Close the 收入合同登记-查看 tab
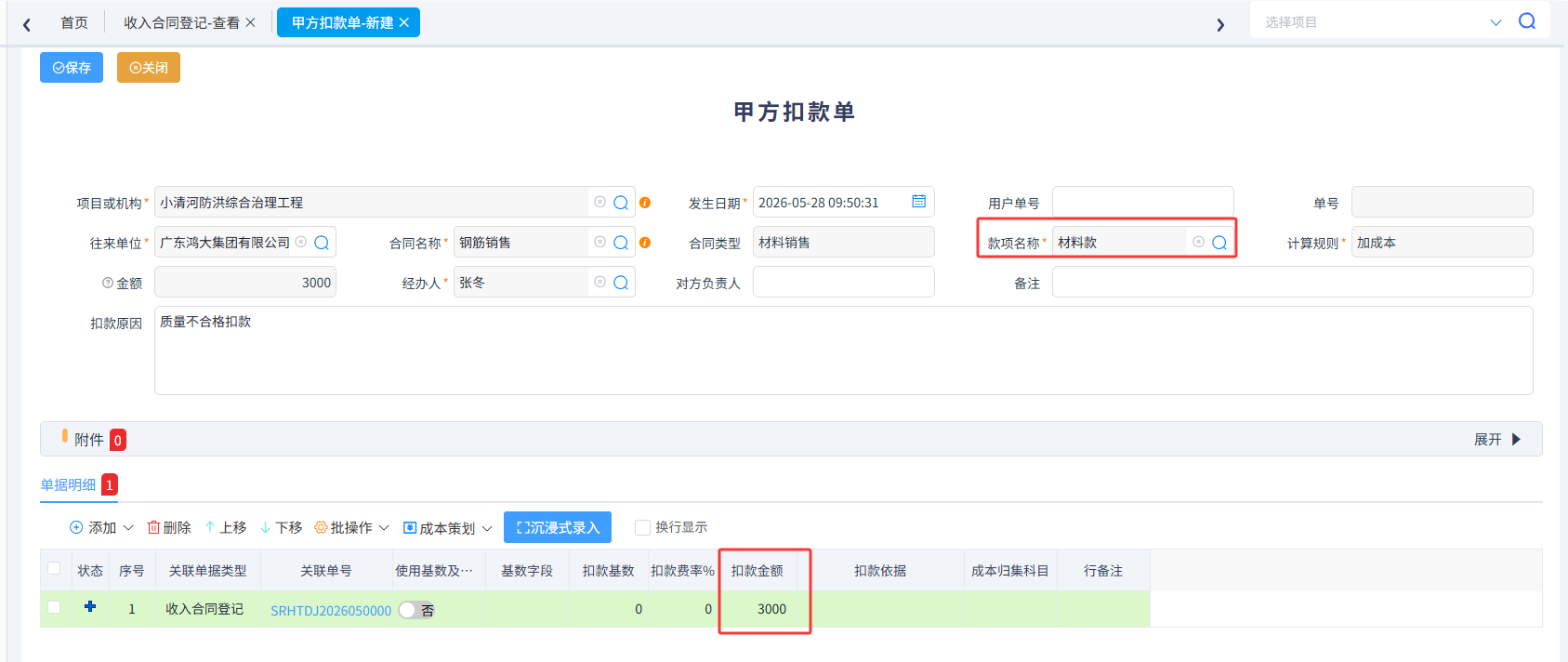 [x=250, y=22]
